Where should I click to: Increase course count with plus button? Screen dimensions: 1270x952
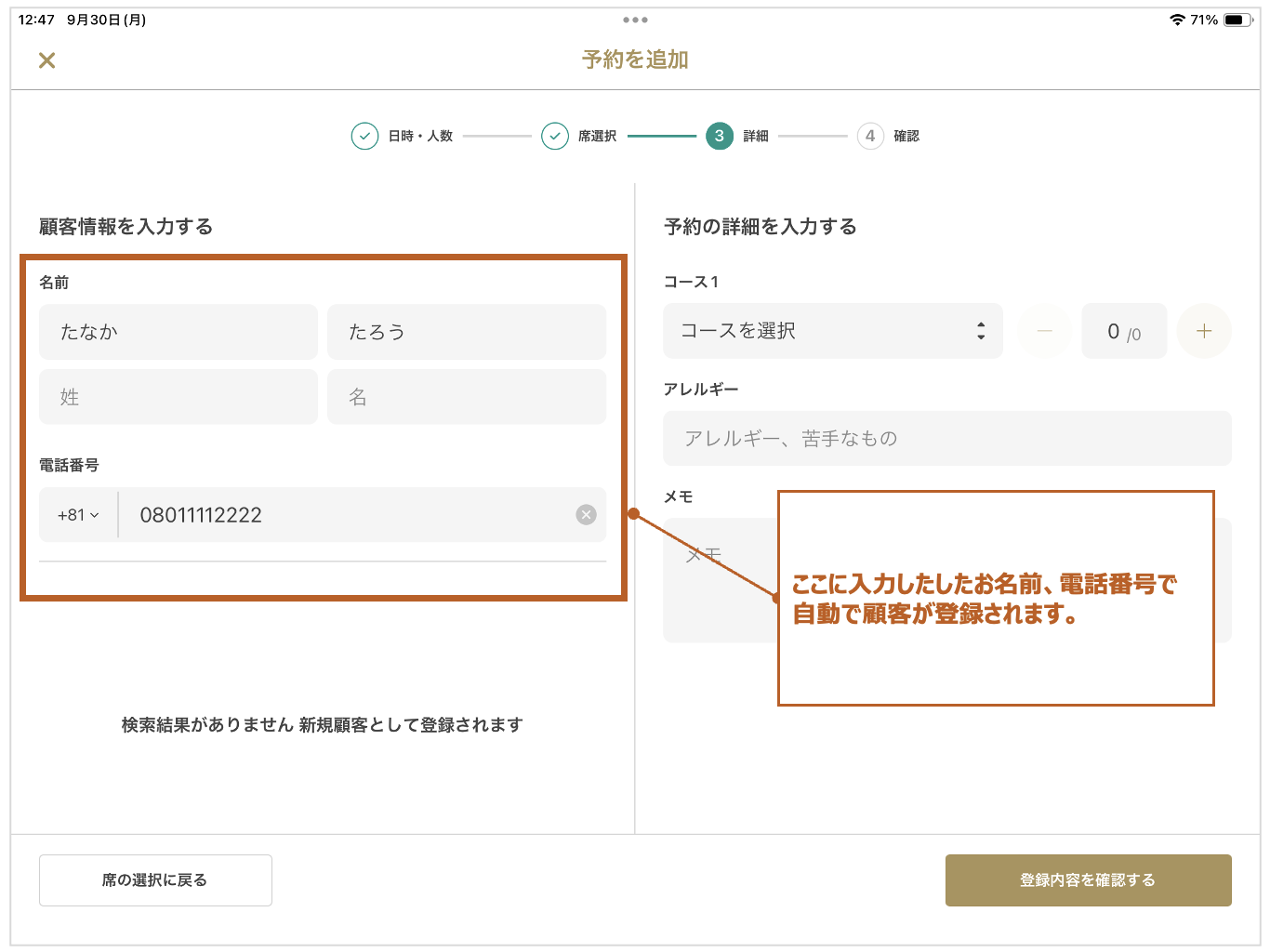point(1204,331)
